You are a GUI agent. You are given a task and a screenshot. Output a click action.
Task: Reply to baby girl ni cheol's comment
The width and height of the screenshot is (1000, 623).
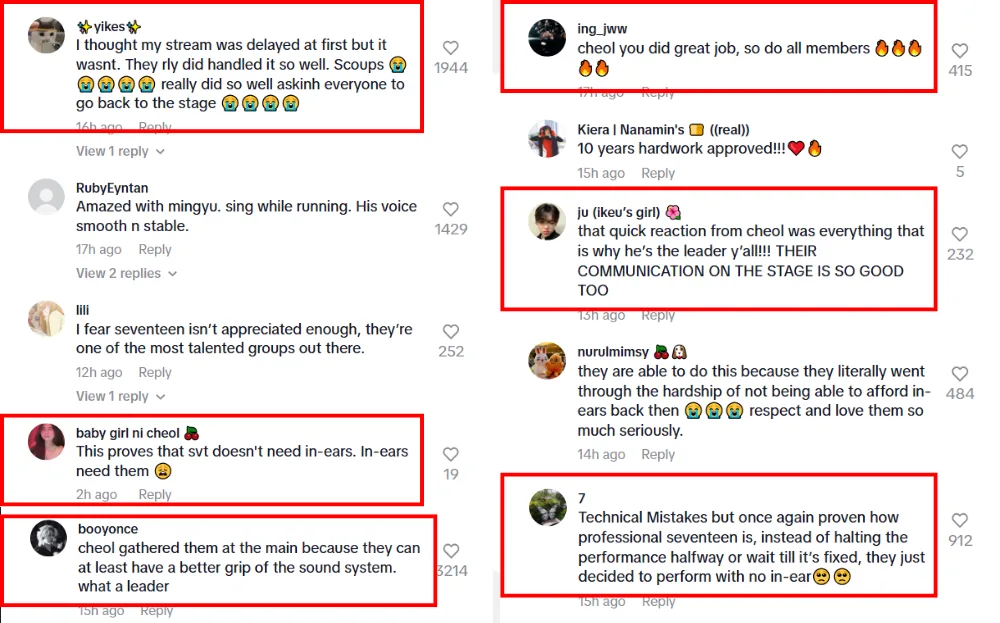coord(155,494)
